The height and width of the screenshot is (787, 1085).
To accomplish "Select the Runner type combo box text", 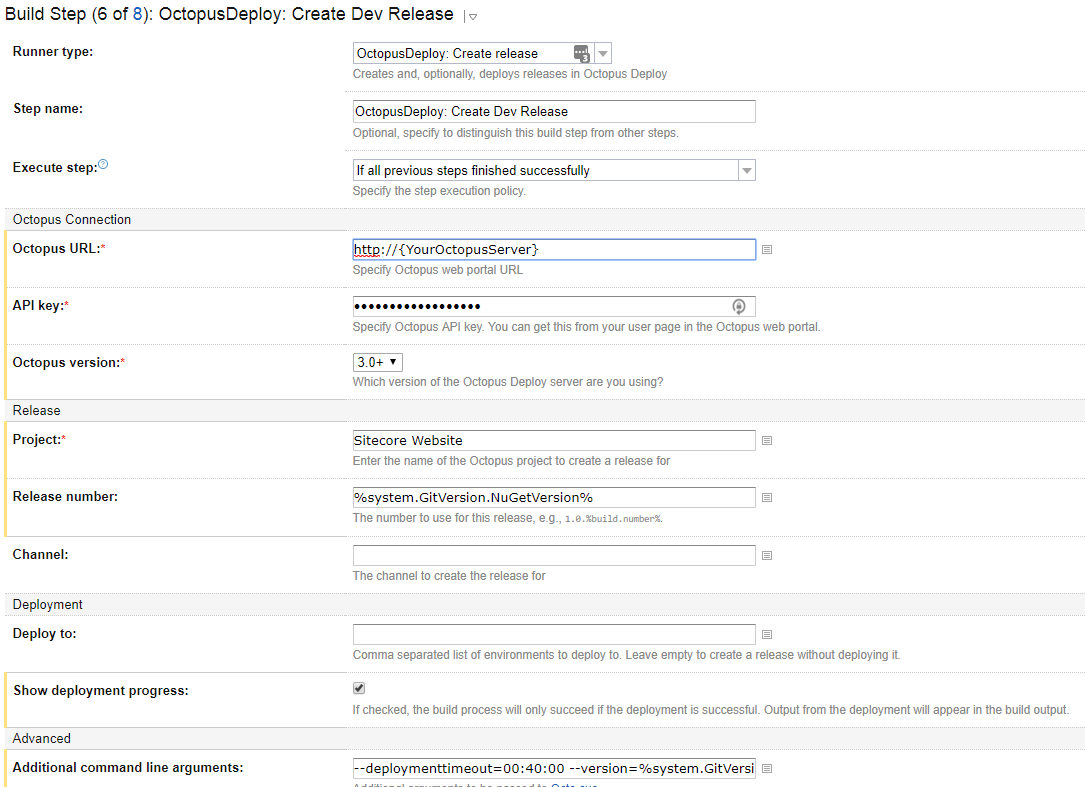I will (447, 53).
